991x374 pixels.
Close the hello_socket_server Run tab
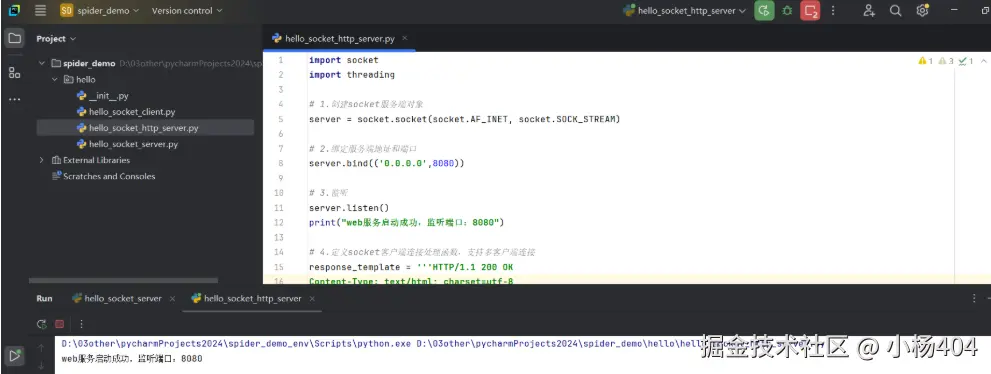(x=172, y=298)
